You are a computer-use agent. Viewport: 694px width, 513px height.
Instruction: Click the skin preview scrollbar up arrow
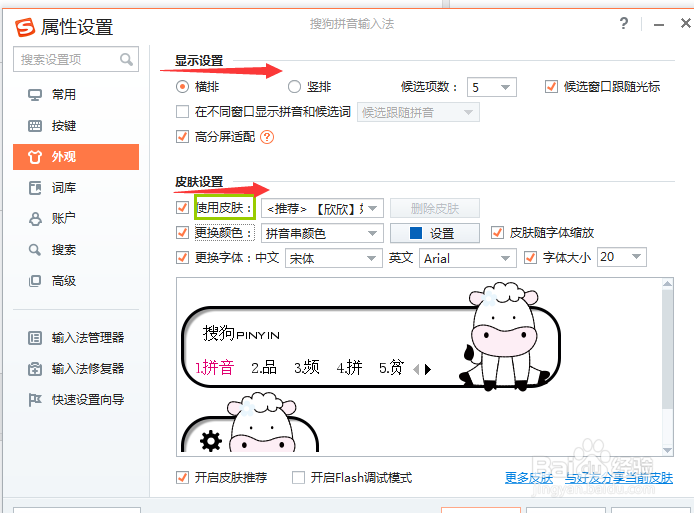point(668,284)
